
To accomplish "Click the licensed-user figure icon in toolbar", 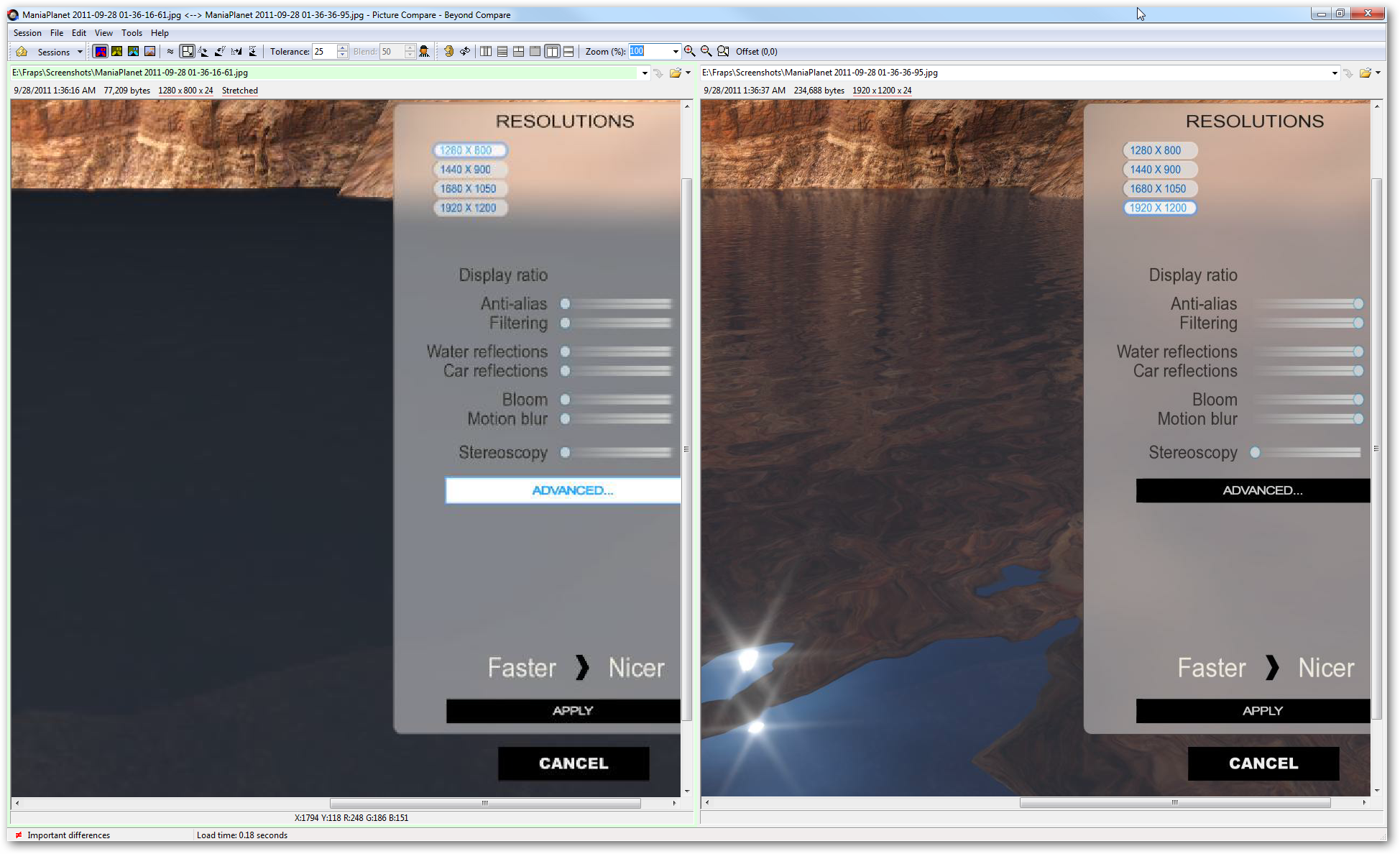I will click(x=424, y=51).
